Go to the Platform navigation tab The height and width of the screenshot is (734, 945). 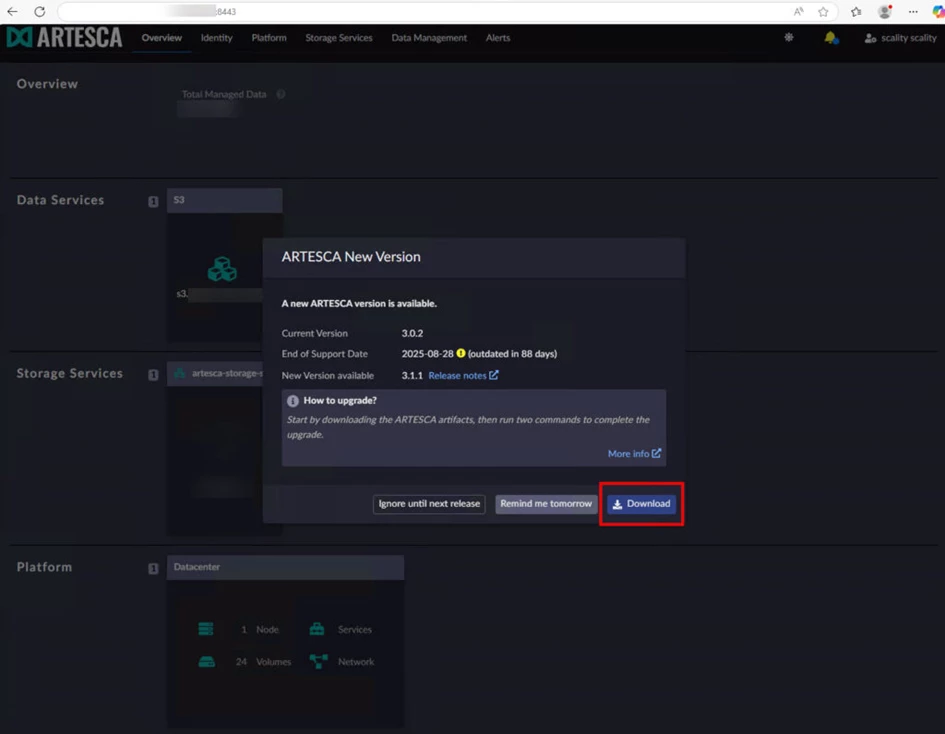point(269,38)
